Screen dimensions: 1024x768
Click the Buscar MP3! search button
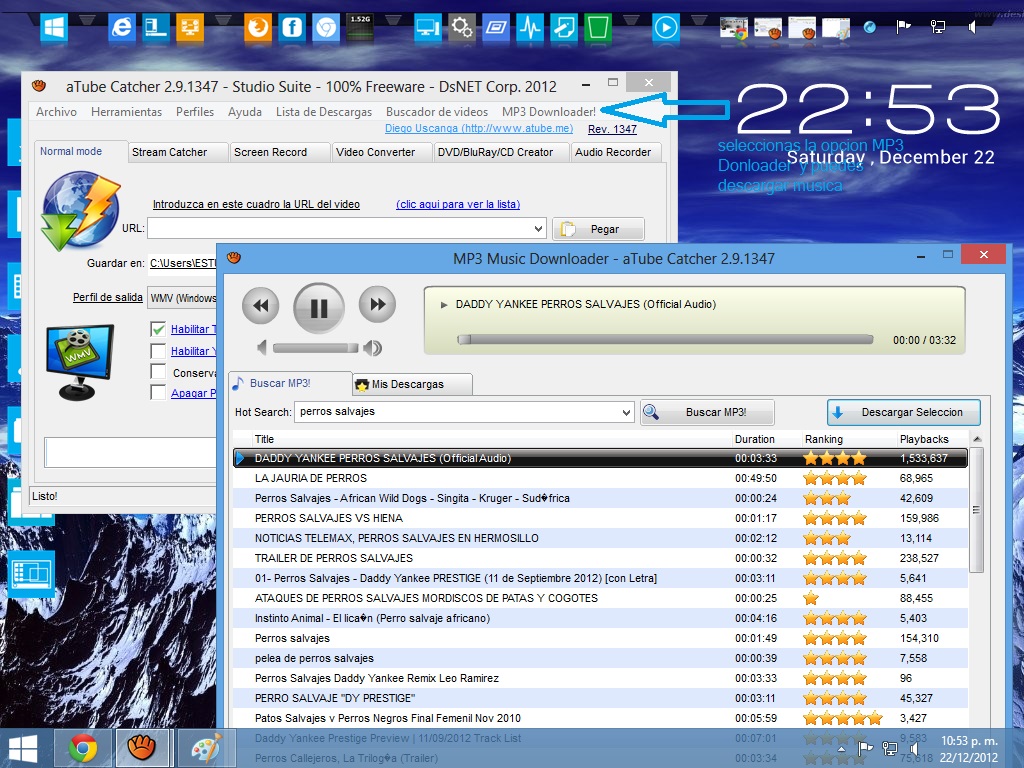coord(707,412)
